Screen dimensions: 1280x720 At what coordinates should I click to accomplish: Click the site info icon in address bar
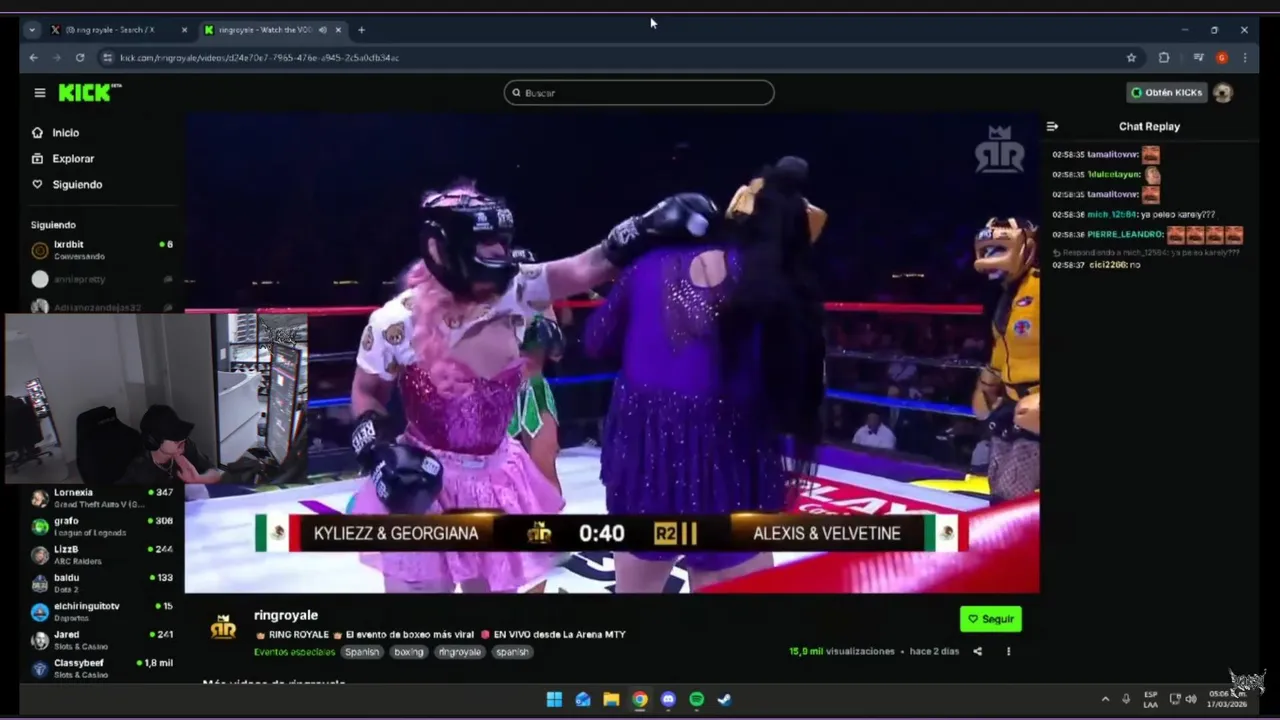point(105,58)
